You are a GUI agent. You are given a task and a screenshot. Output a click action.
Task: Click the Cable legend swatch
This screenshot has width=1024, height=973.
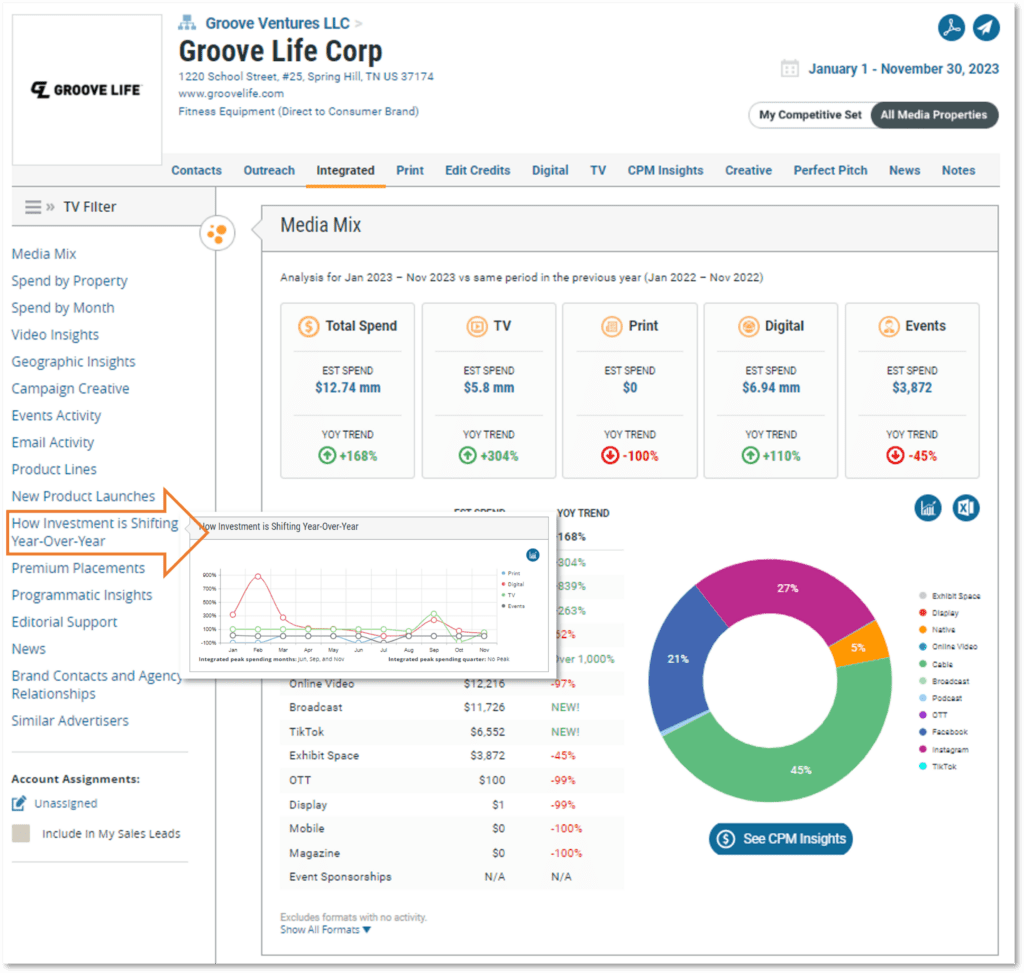pyautogui.click(x=923, y=664)
